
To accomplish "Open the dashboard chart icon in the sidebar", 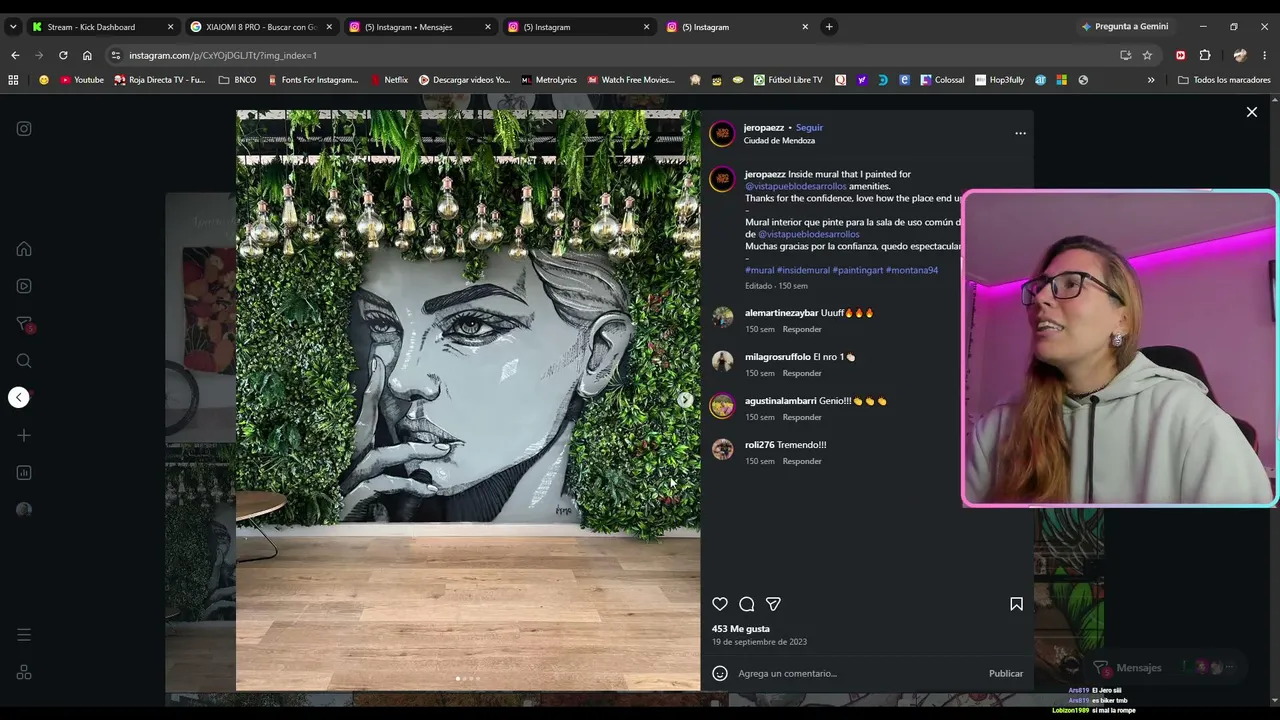I will [x=24, y=472].
